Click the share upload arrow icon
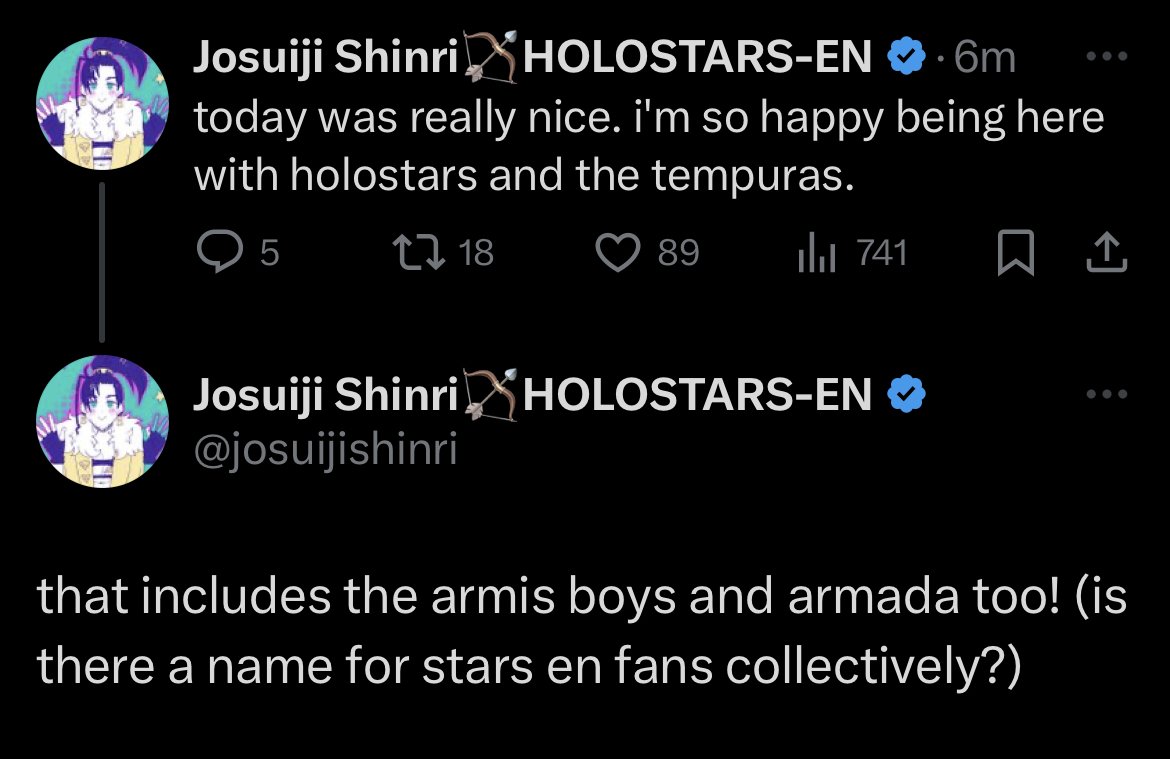 coord(1107,252)
